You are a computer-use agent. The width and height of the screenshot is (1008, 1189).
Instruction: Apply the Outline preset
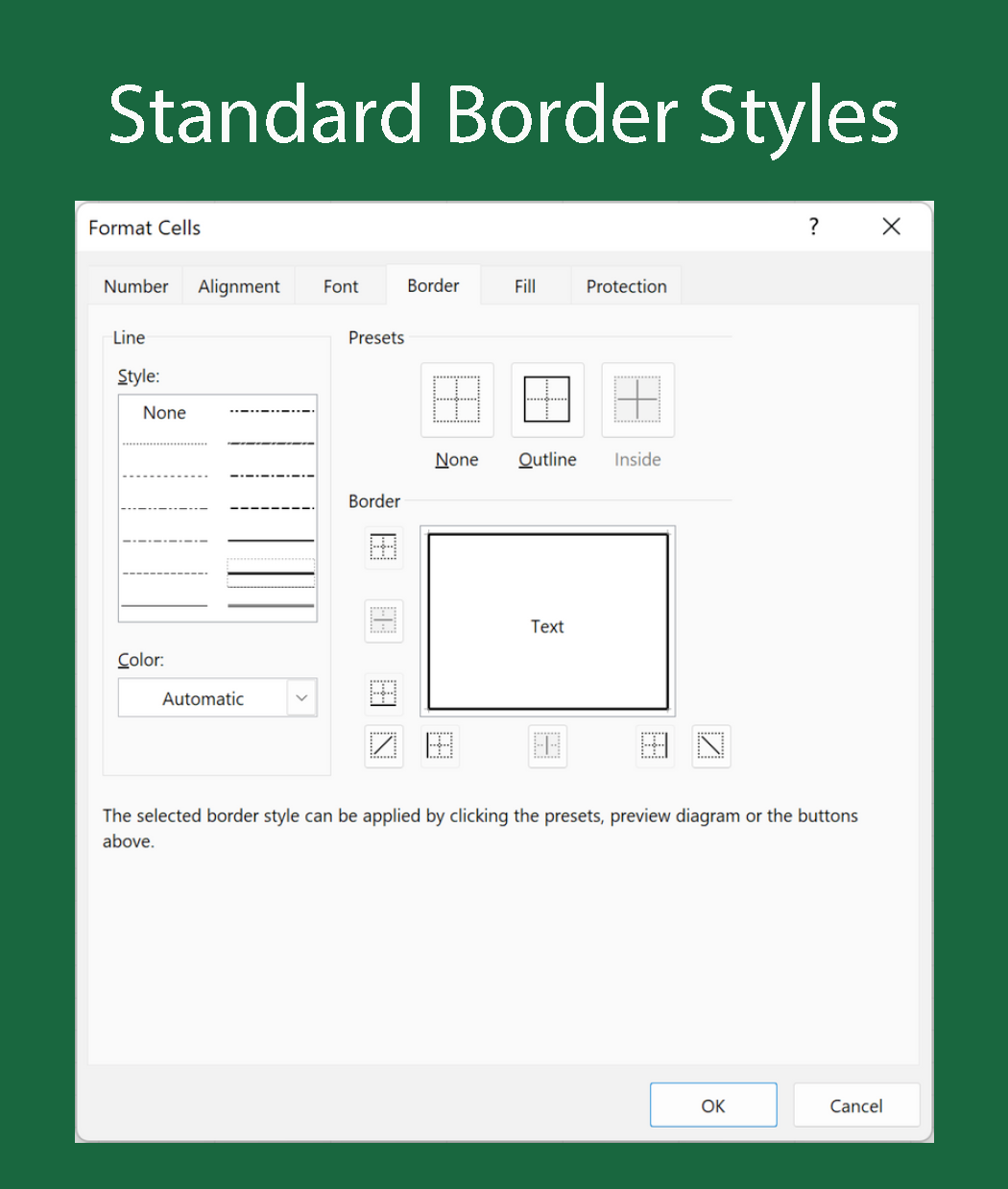click(x=547, y=400)
